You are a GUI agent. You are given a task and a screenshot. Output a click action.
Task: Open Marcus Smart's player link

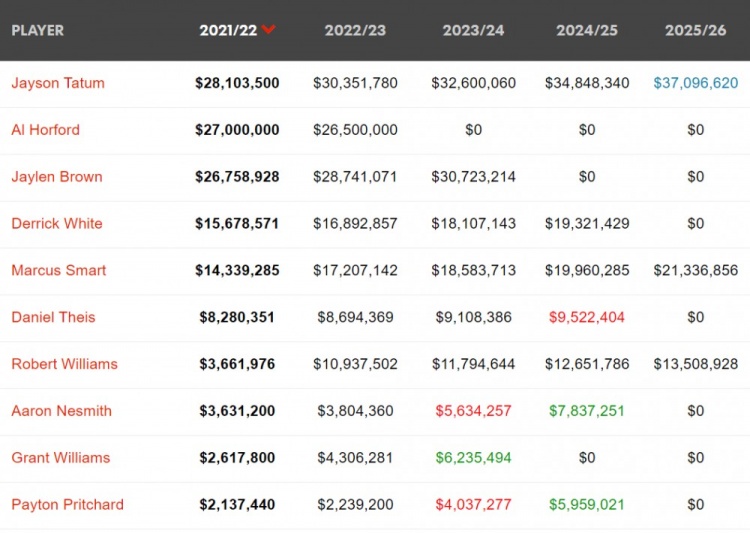[59, 271]
